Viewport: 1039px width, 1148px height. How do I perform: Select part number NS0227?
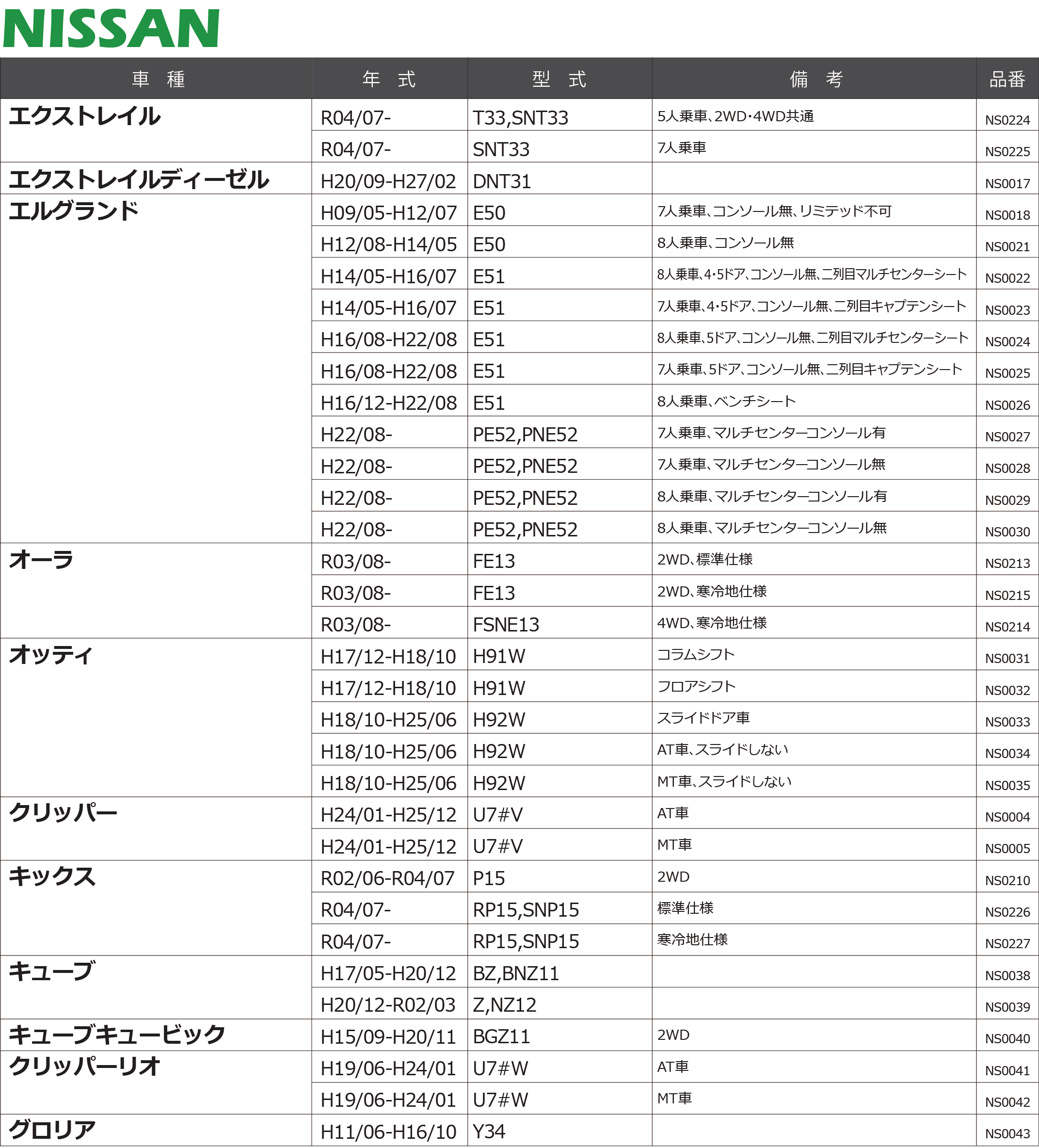1007,943
